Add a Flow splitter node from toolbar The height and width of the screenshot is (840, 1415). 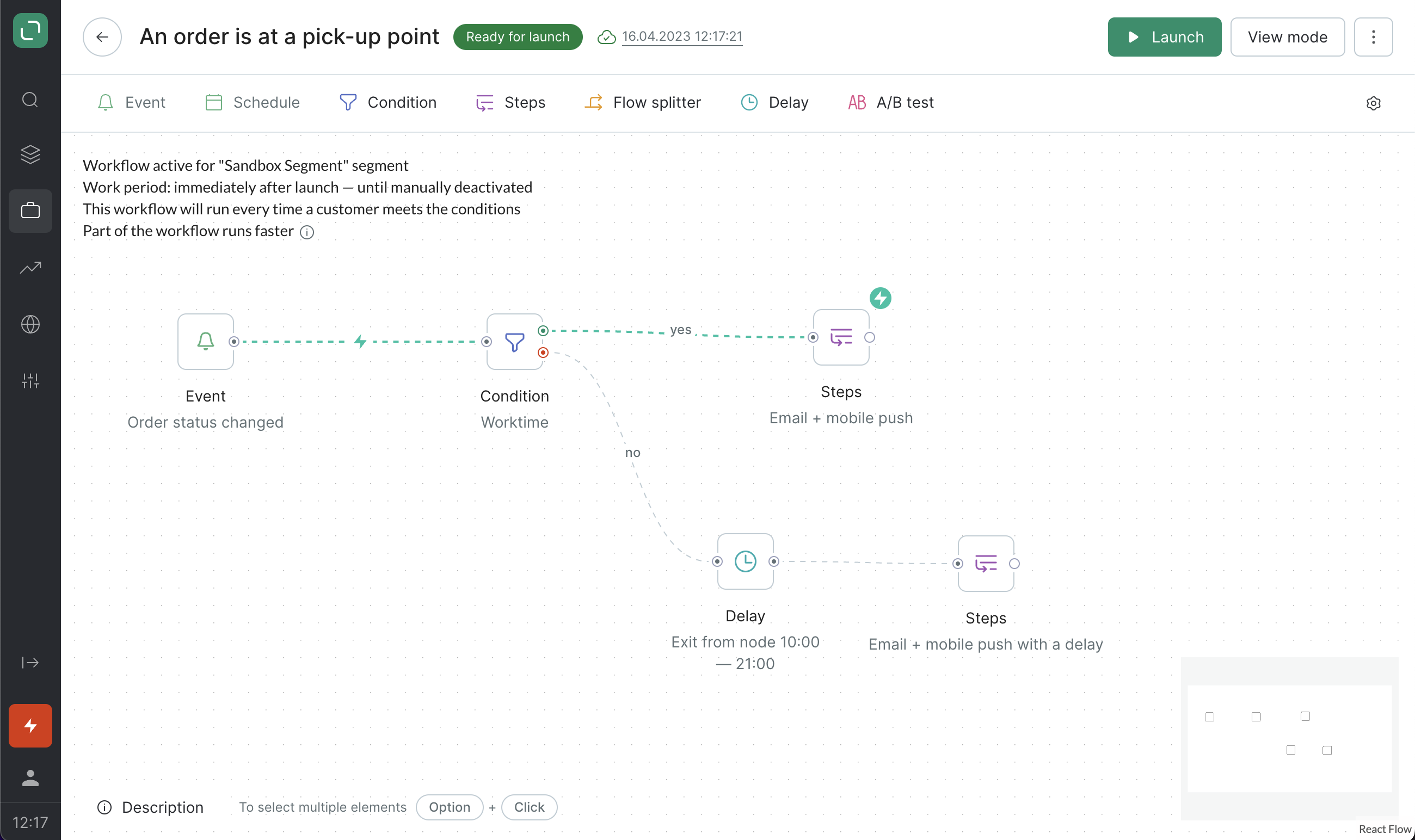tap(642, 102)
